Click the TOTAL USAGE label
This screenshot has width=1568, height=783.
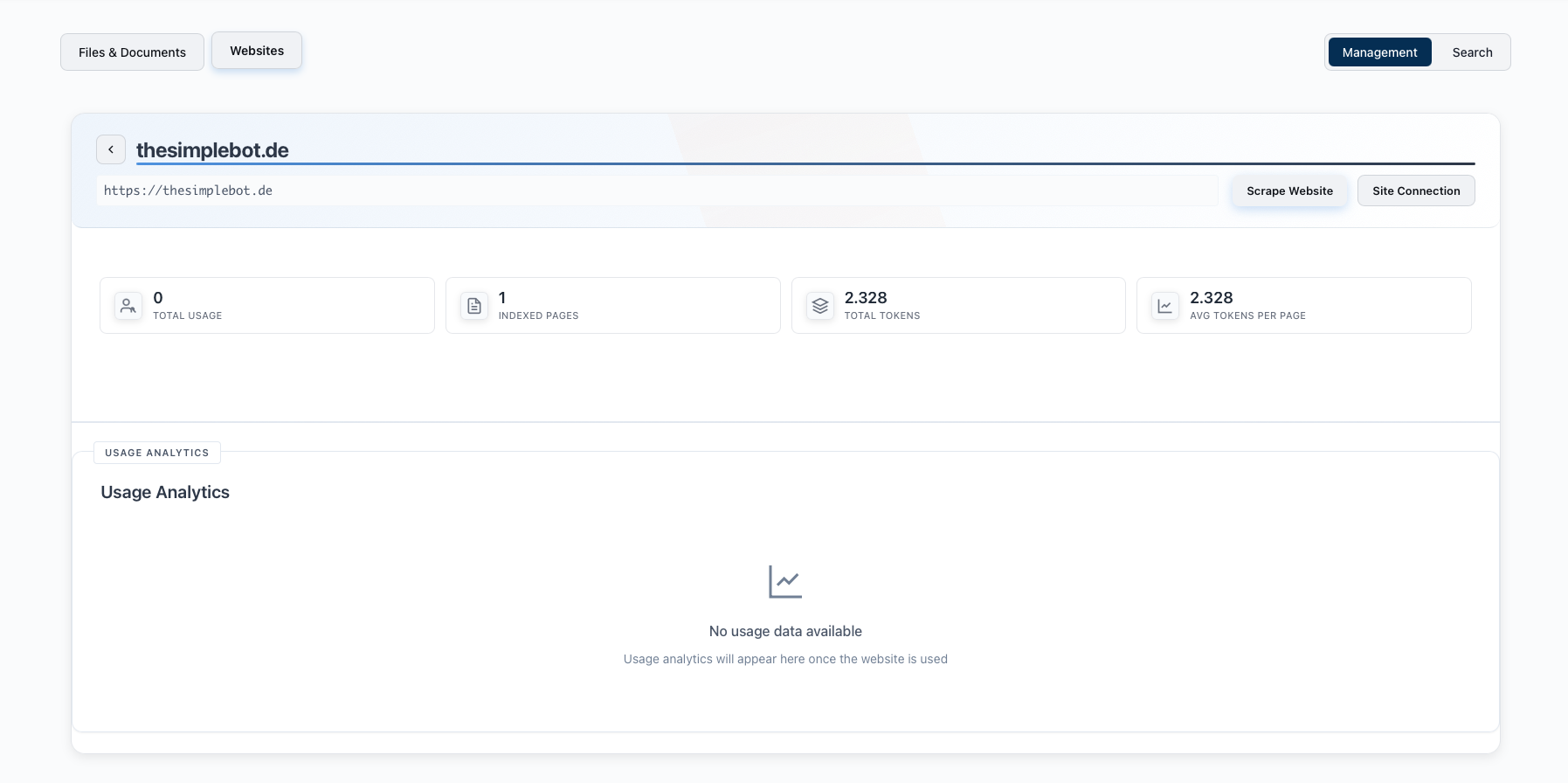coord(188,315)
